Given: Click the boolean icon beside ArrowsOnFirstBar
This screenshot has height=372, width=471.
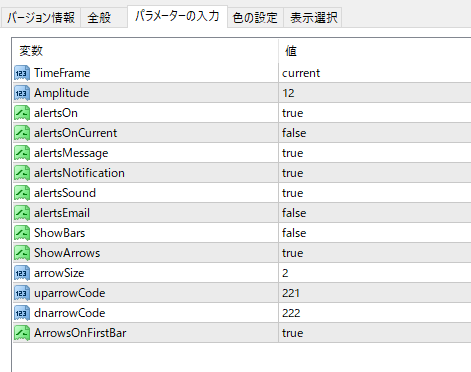Looking at the screenshot, I should pos(22,333).
